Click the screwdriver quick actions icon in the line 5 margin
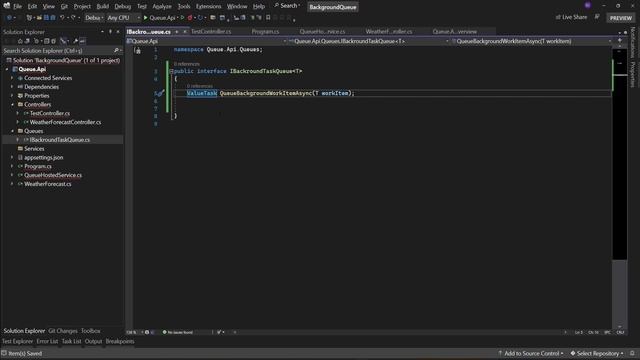The image size is (640, 360). [x=160, y=93]
